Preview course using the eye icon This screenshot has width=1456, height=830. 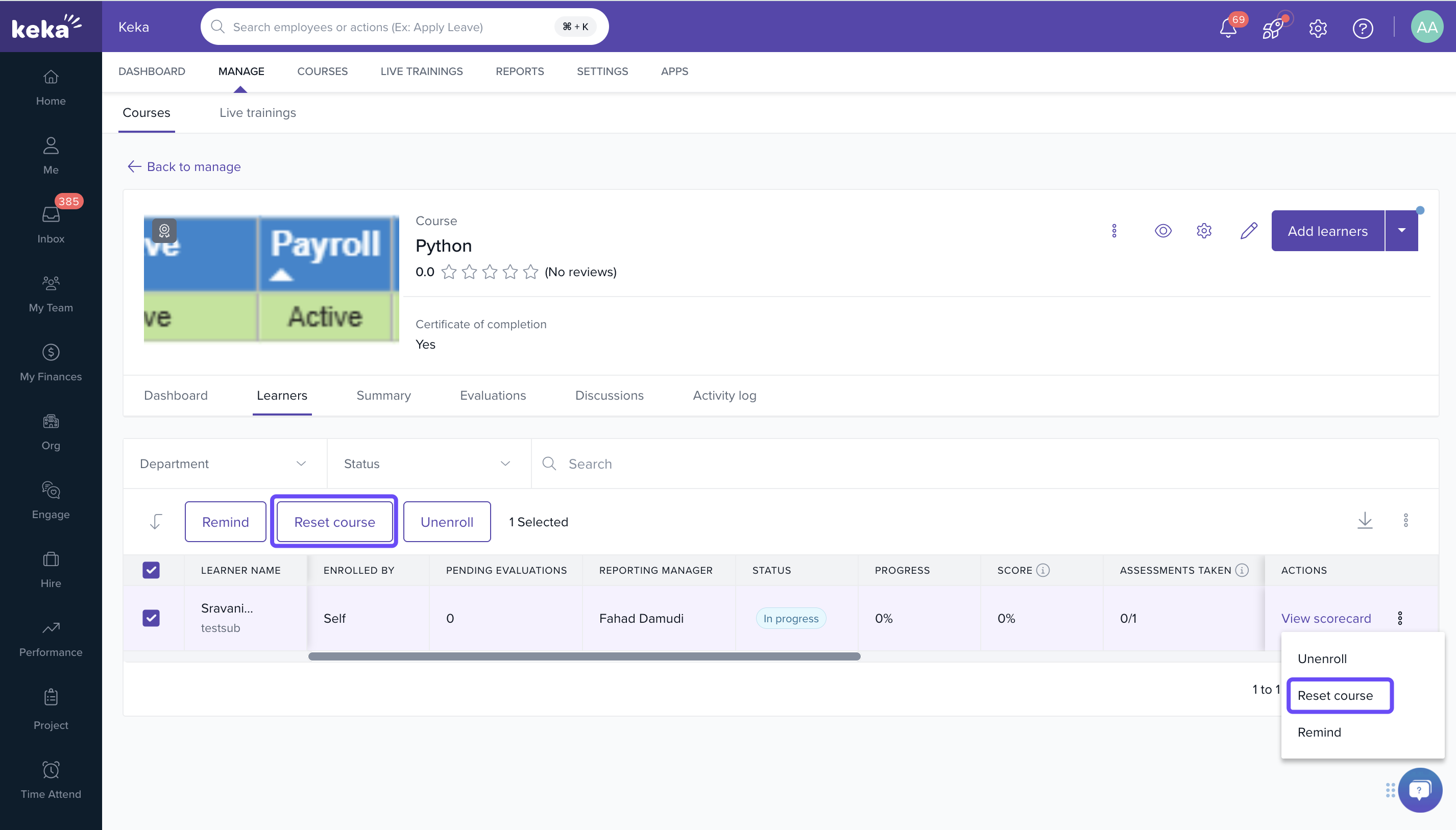tap(1163, 231)
